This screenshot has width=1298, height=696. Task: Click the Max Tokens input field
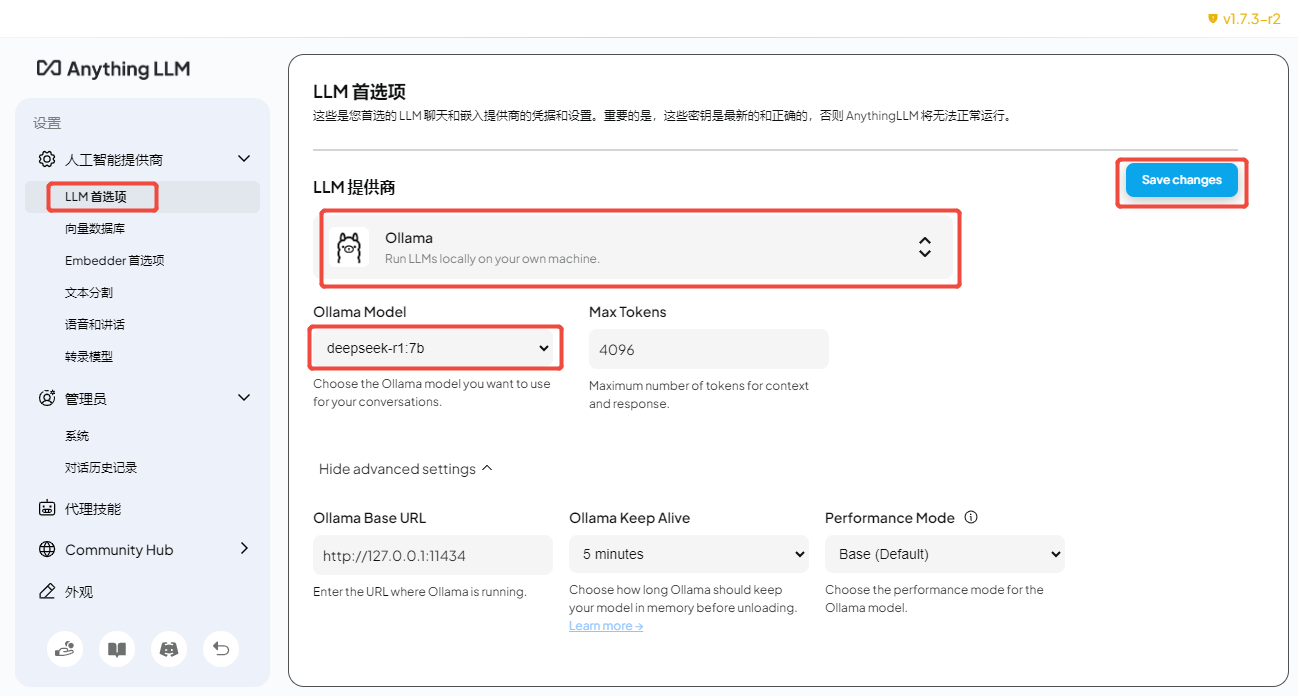(709, 349)
